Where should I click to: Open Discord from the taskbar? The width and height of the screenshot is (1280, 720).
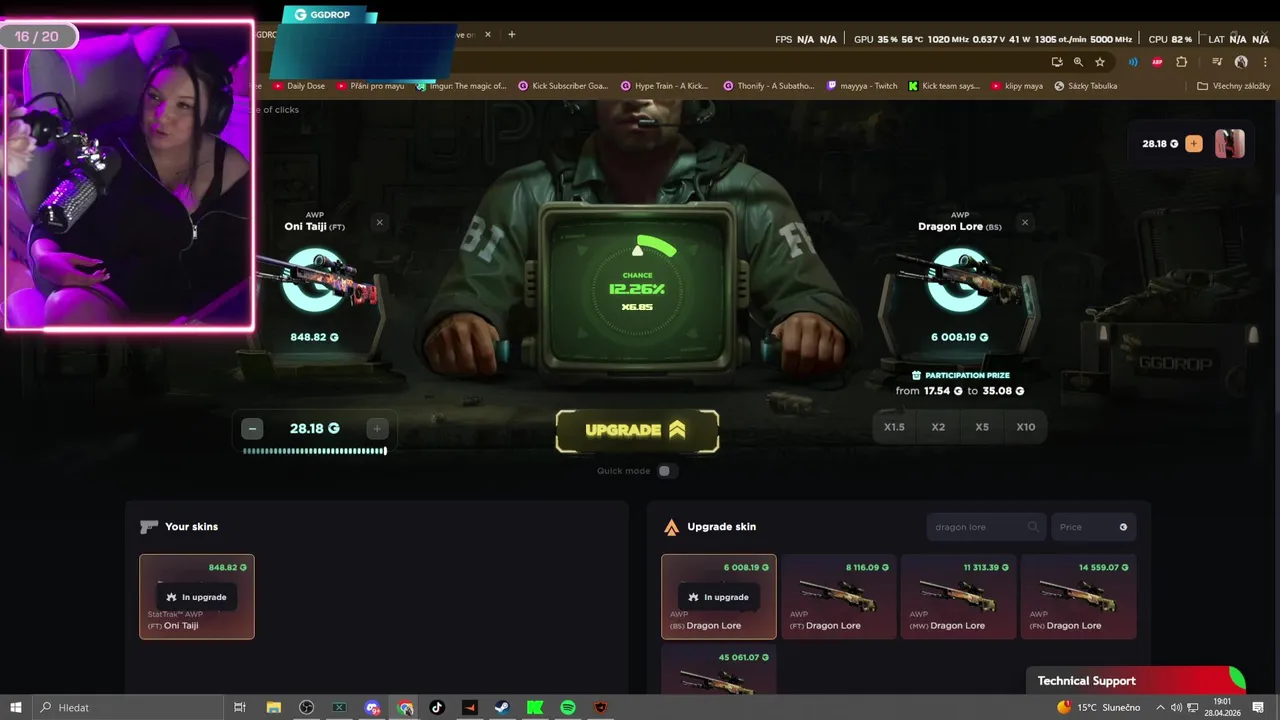[x=372, y=707]
